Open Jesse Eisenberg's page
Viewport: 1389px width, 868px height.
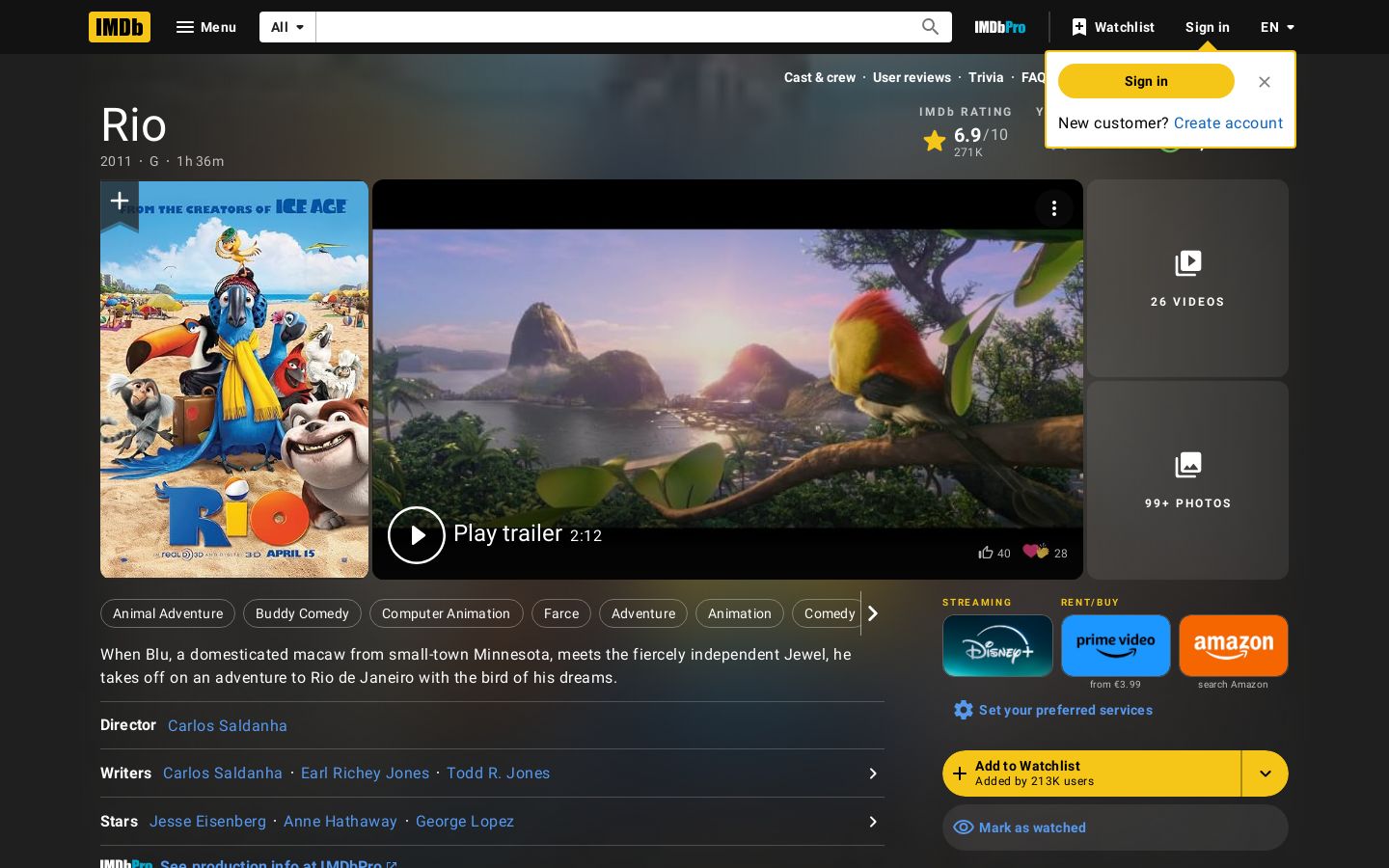[207, 821]
